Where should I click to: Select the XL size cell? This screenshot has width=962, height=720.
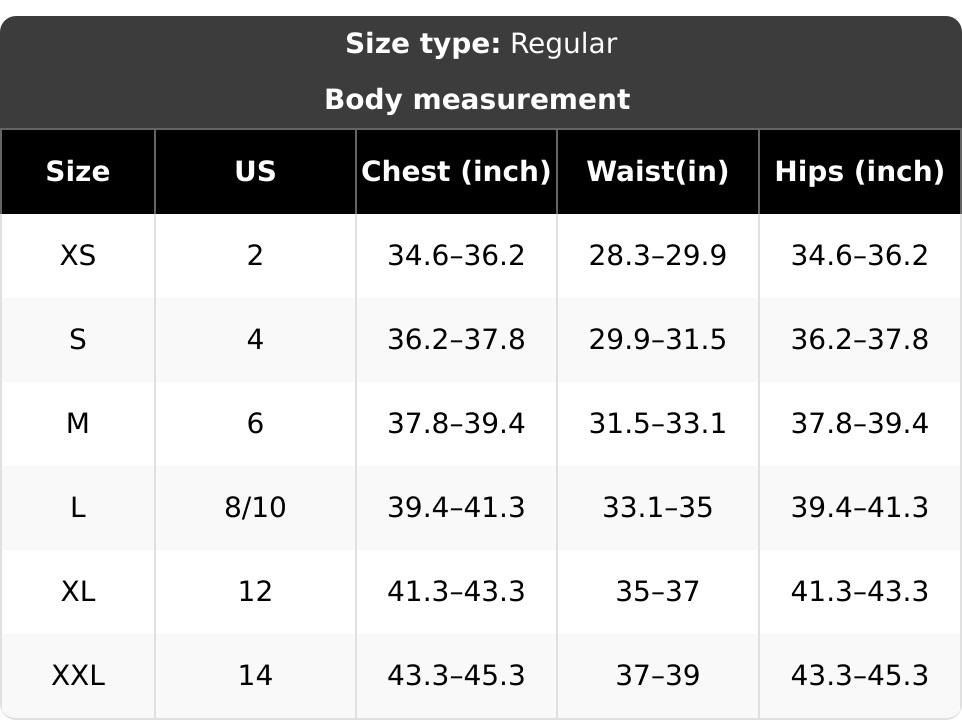click(x=78, y=591)
